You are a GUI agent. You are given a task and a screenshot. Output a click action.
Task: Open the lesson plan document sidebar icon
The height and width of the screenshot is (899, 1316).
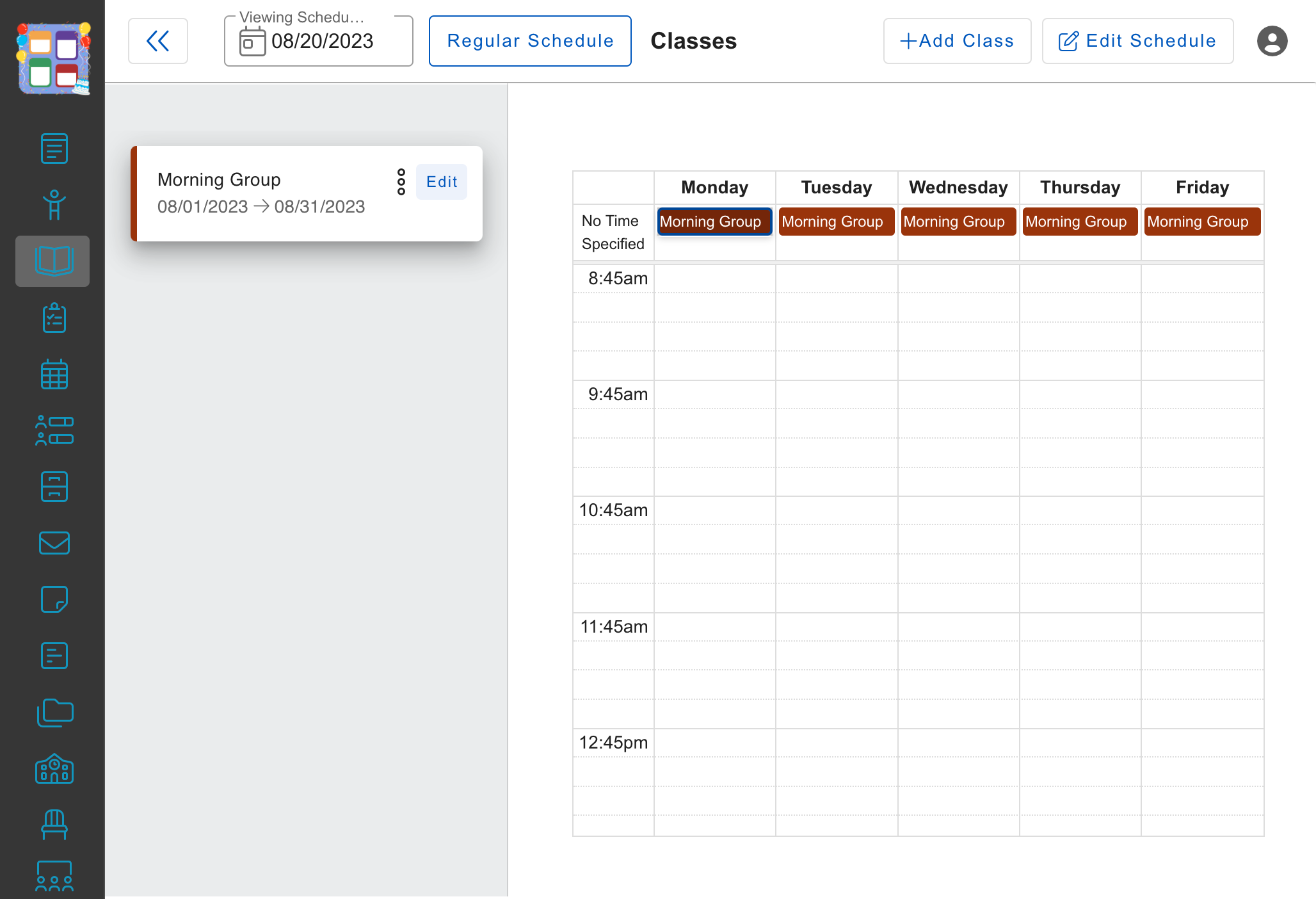coord(54,149)
